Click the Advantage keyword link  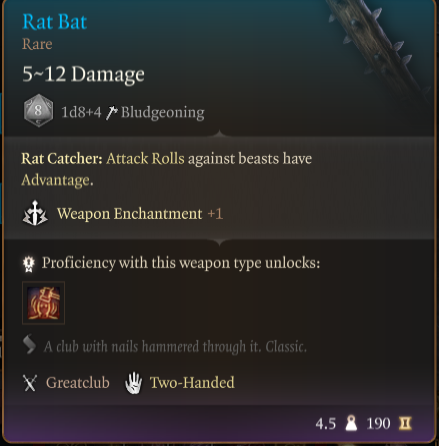click(57, 181)
